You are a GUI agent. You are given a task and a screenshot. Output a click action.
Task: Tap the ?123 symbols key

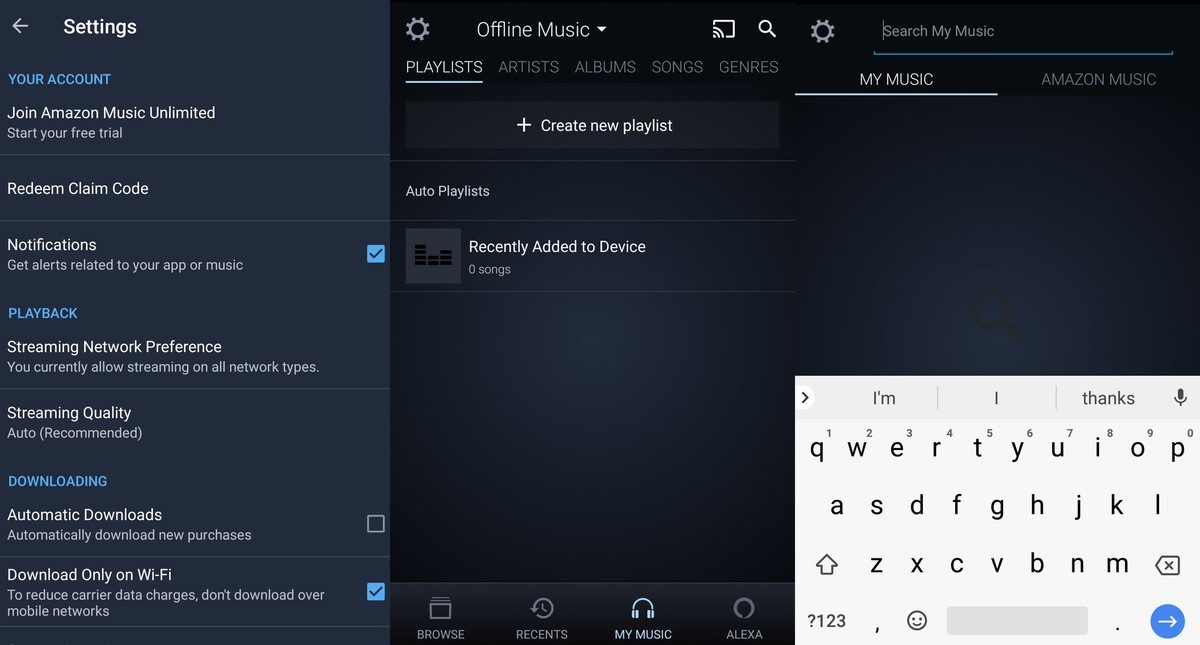pos(826,621)
